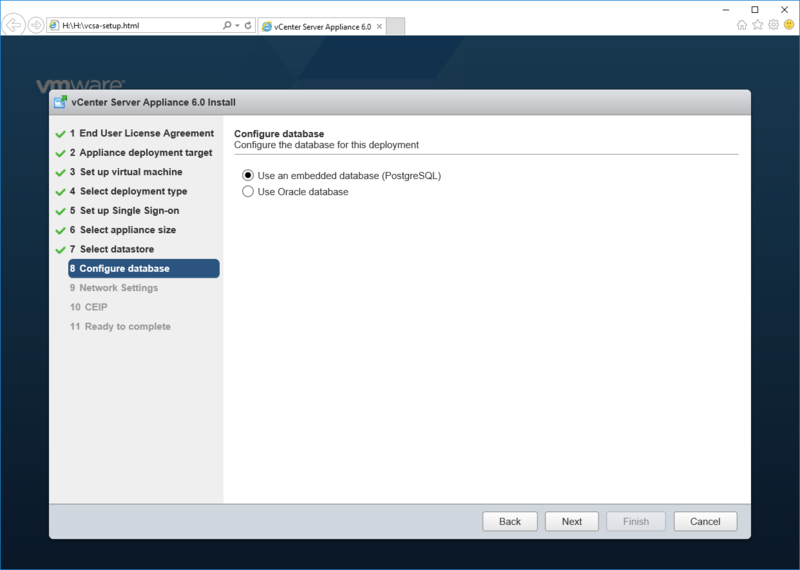Go to step 1 End User License Agreement
800x570 pixels.
click(x=142, y=133)
